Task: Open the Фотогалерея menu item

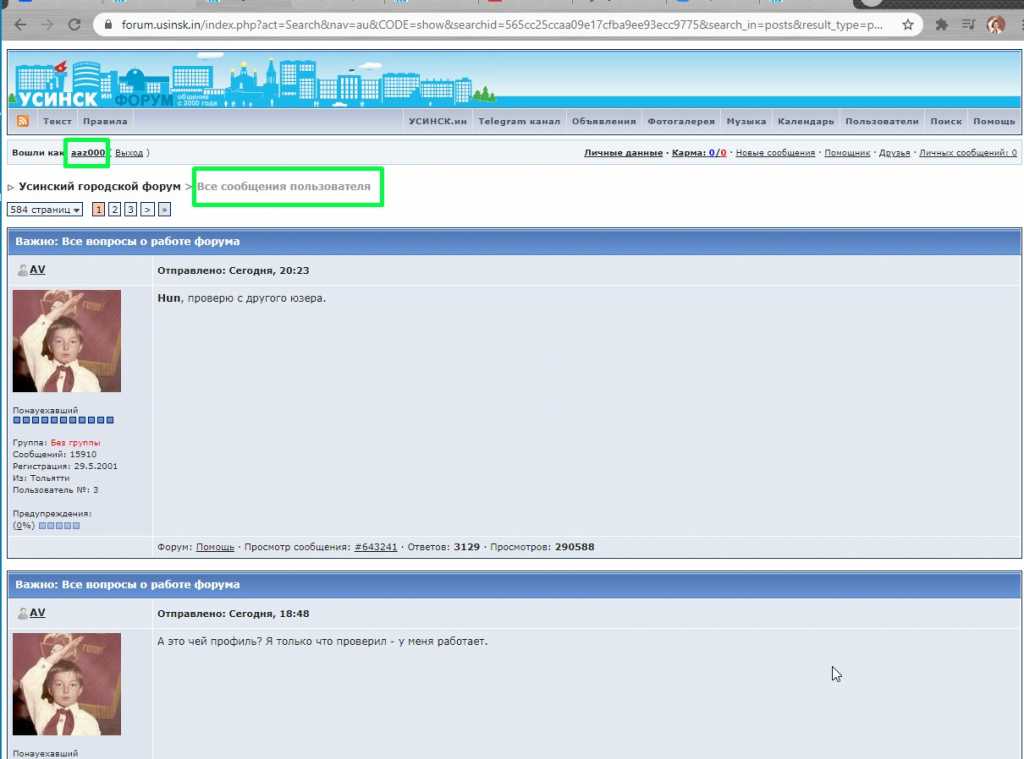Action: click(x=681, y=121)
